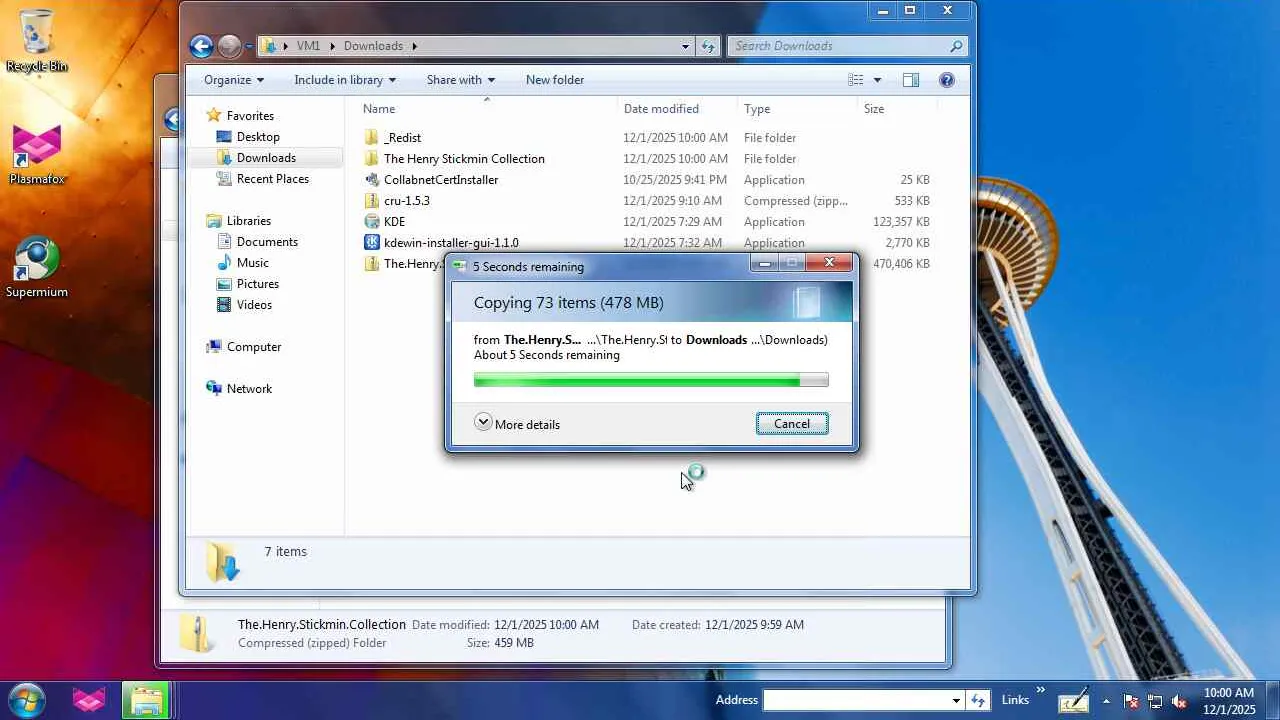Select the CollabnetCertInstaller application icon
Image resolution: width=1280 pixels, height=720 pixels.
pyautogui.click(x=372, y=180)
